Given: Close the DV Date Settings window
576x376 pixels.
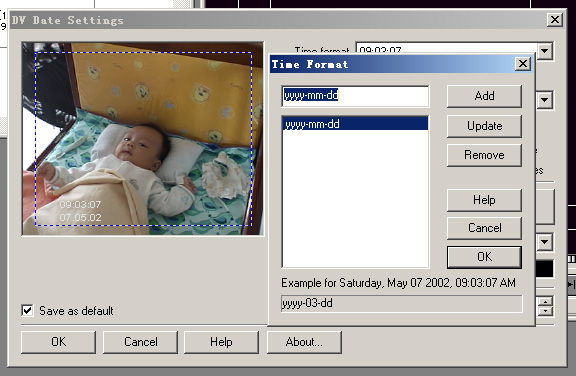Looking at the screenshot, I should 555,19.
